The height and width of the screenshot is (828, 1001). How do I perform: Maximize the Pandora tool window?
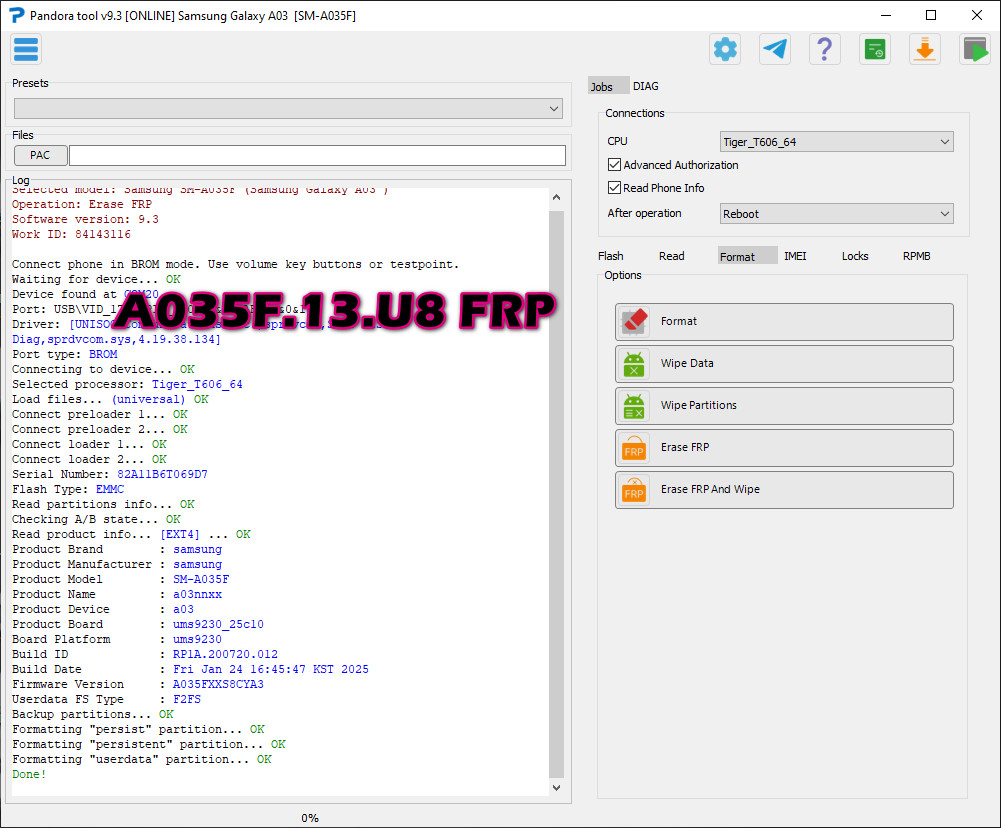tap(931, 15)
